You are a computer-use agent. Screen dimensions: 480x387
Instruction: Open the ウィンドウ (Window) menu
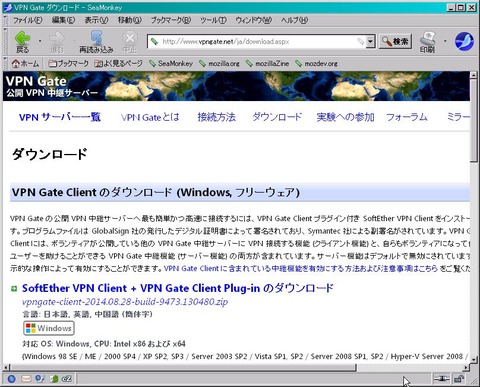[254, 20]
